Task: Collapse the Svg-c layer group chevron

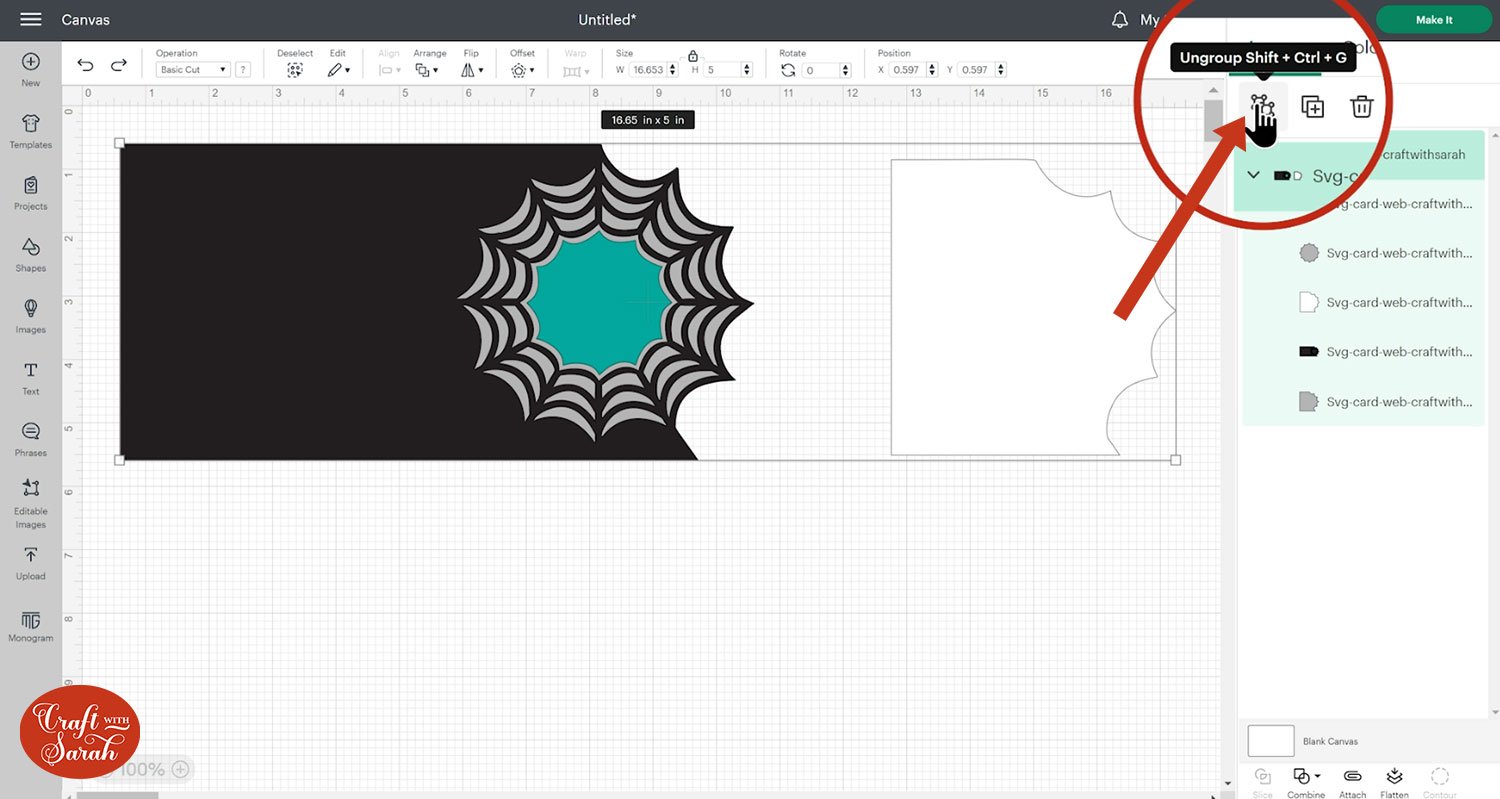Action: [x=1253, y=176]
